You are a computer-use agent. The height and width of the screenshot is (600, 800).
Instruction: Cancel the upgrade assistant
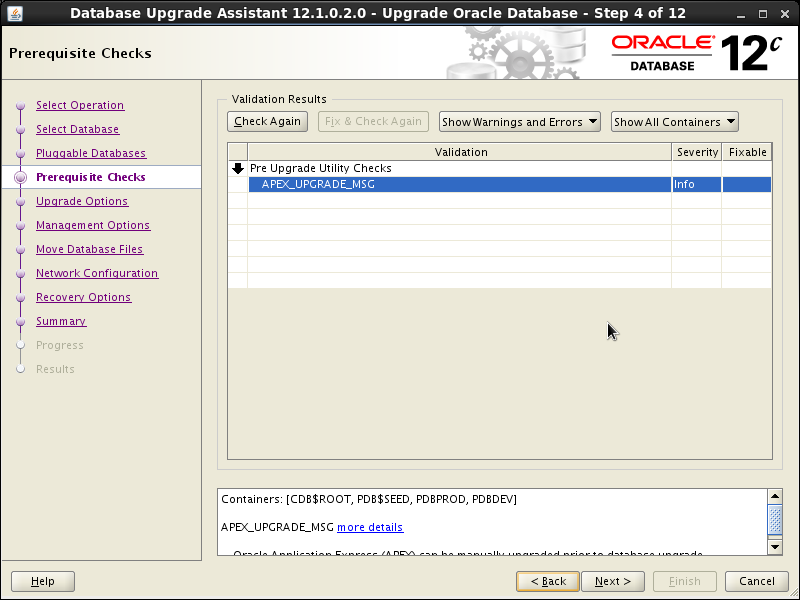[x=757, y=581]
